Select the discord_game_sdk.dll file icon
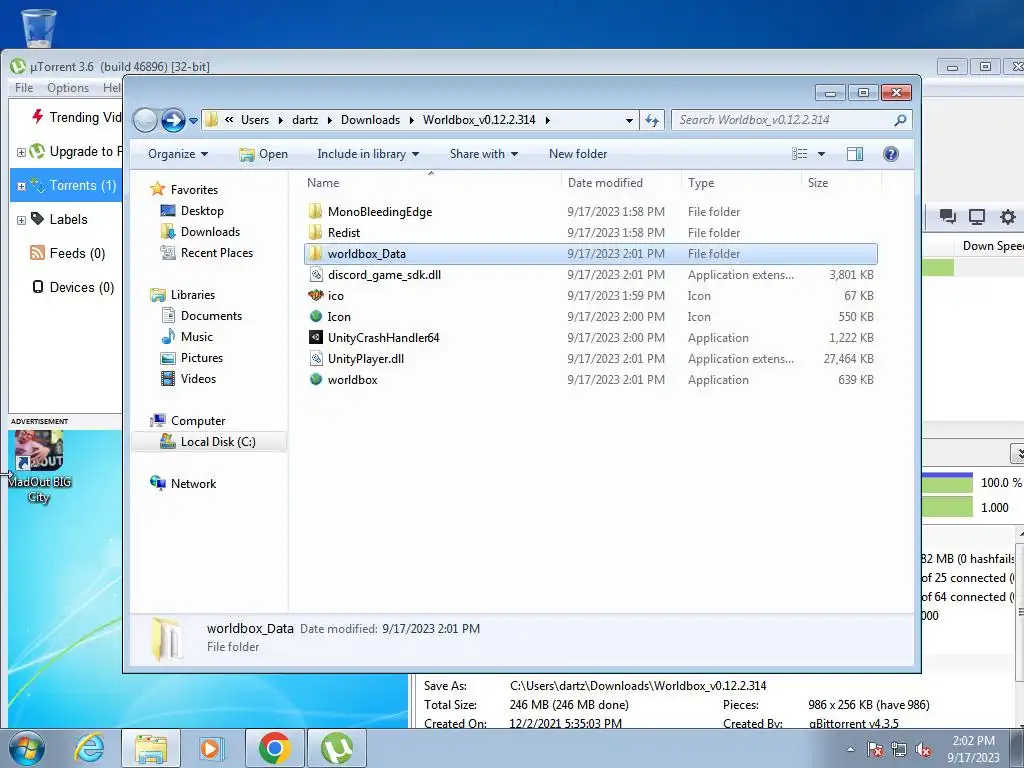 pos(316,274)
